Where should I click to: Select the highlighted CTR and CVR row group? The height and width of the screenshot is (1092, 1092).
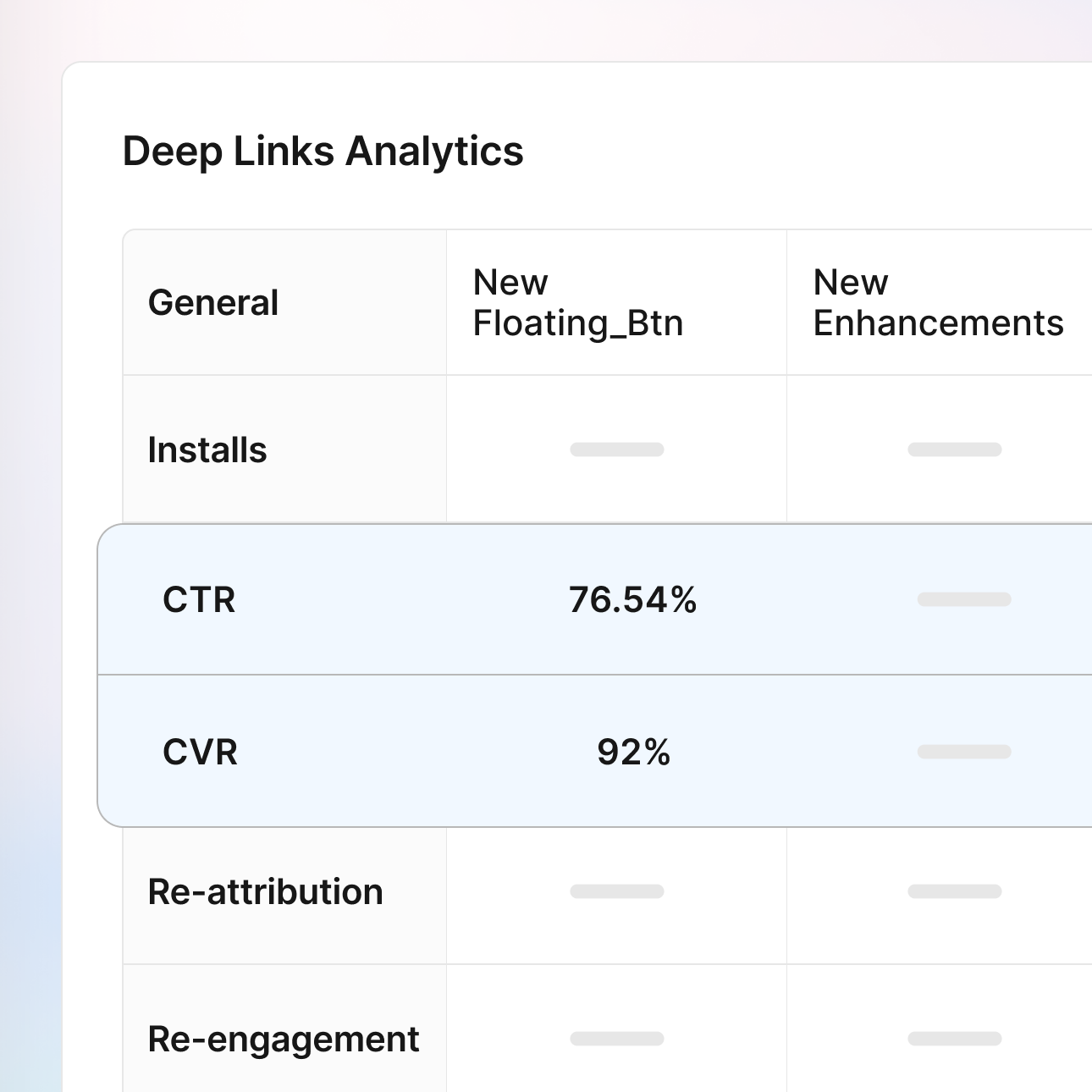pos(593,673)
